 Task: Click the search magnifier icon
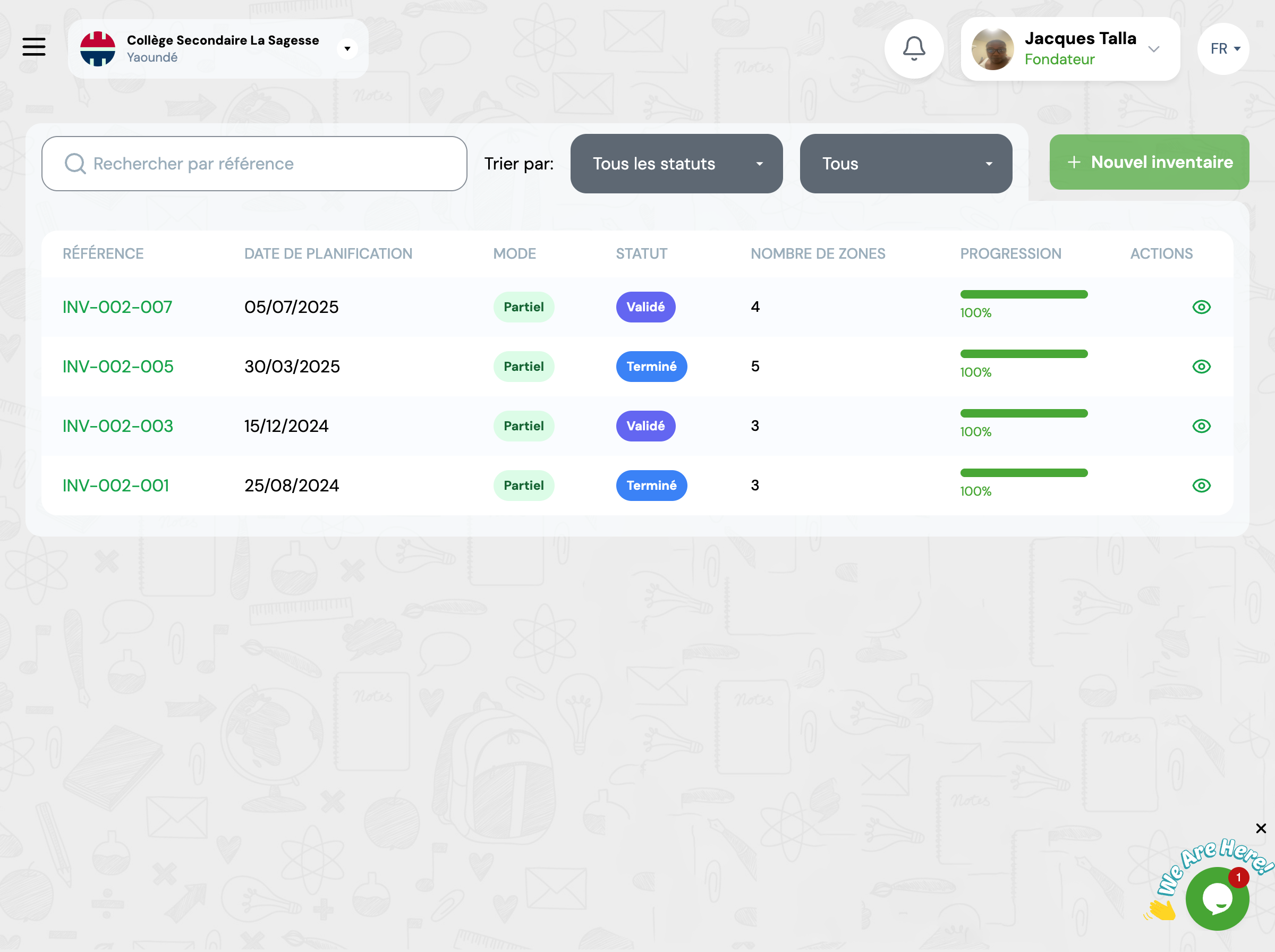coord(75,164)
